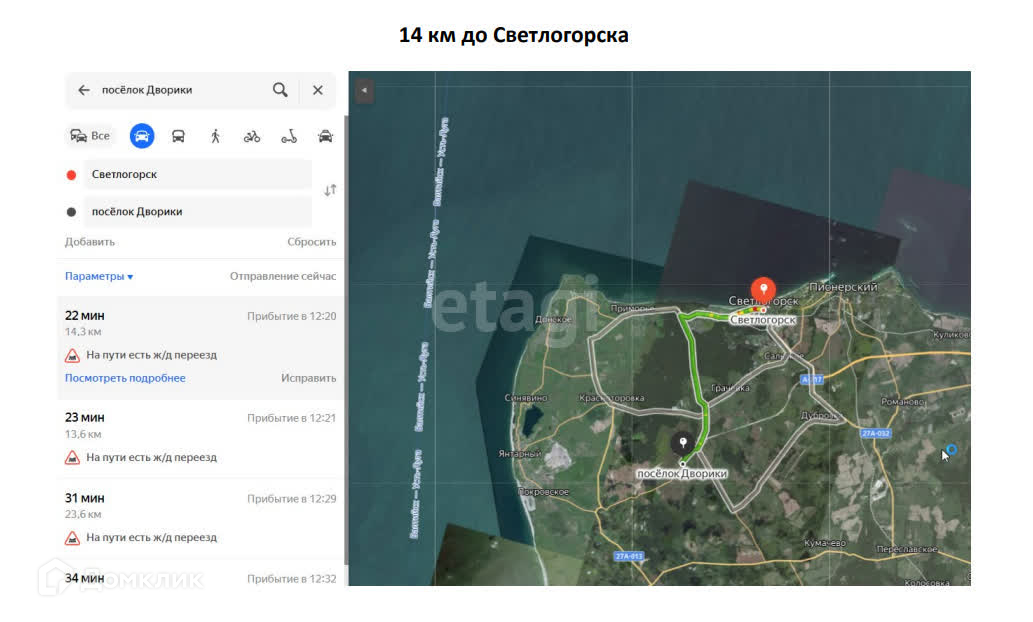Switch to scooter route mode

tap(289, 136)
